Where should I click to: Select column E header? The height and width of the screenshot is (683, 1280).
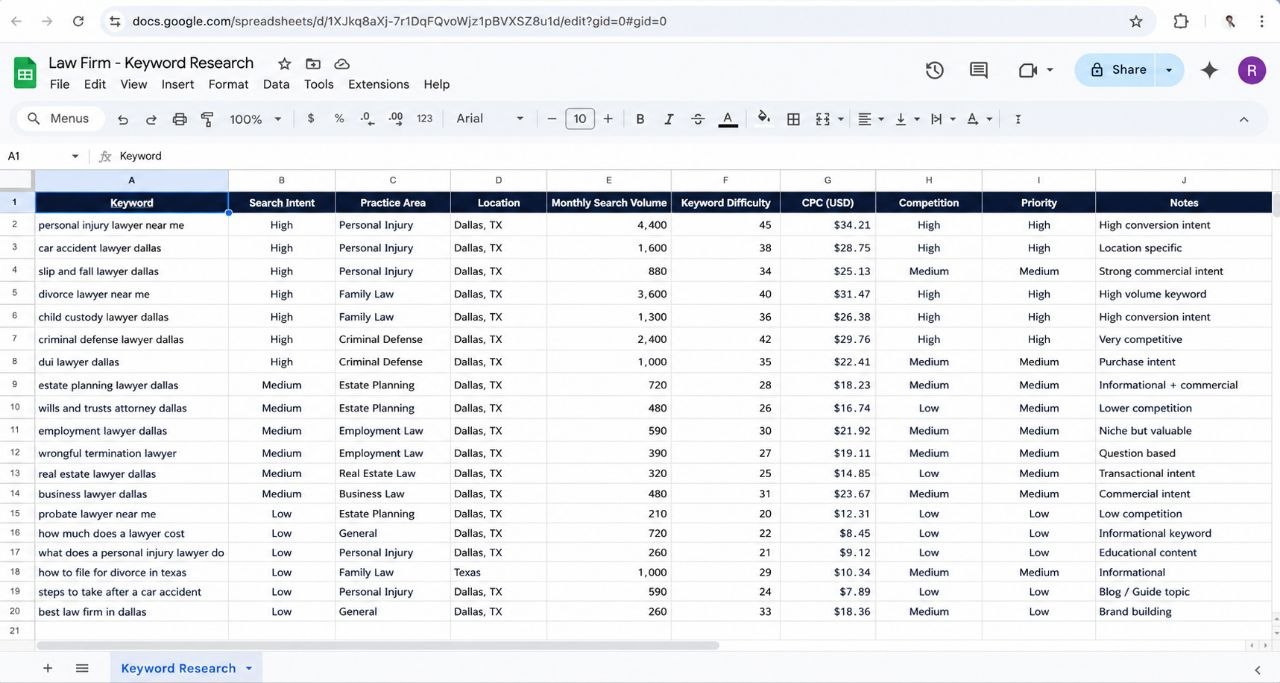tap(609, 180)
